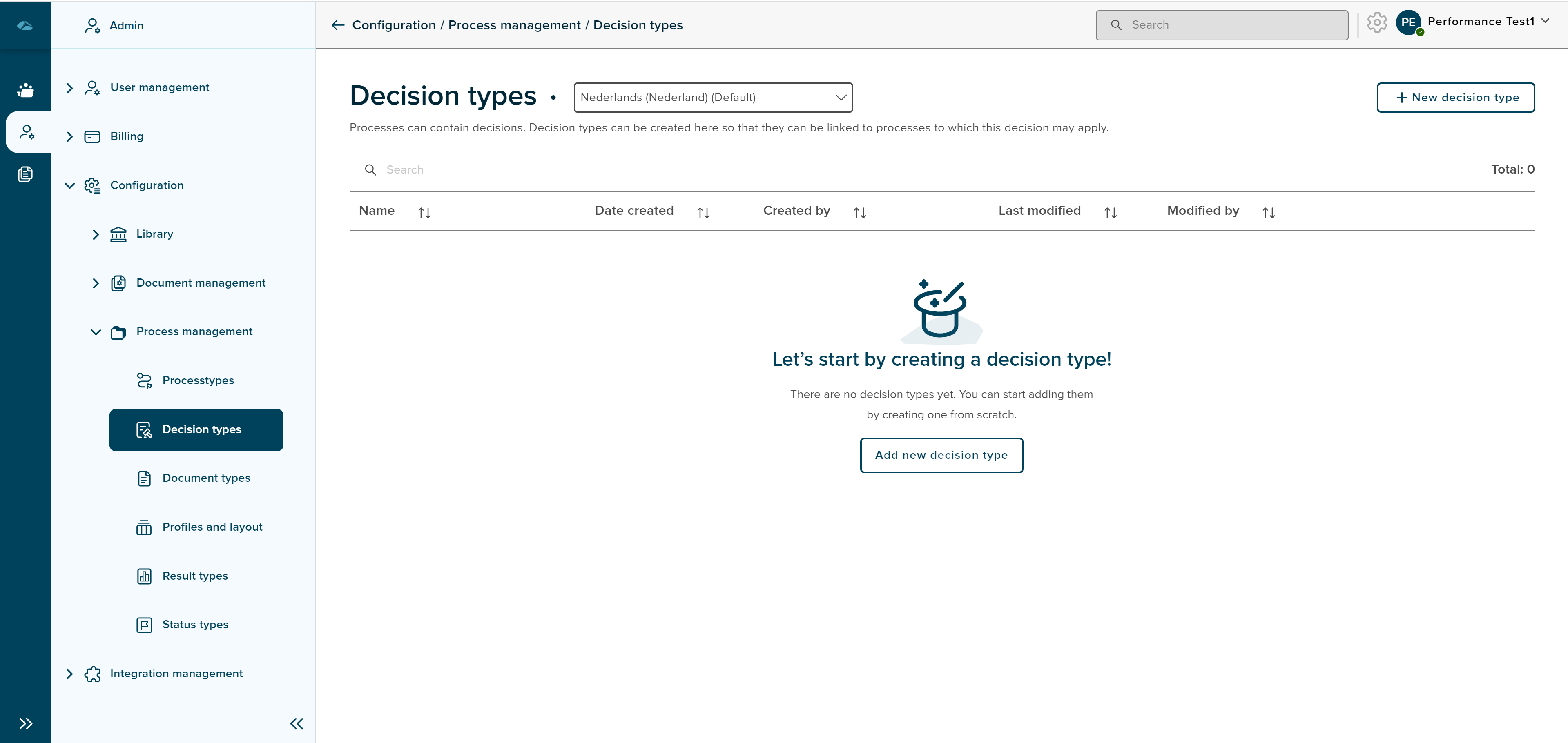Click the back arrow beside breadcrumb

[x=338, y=25]
